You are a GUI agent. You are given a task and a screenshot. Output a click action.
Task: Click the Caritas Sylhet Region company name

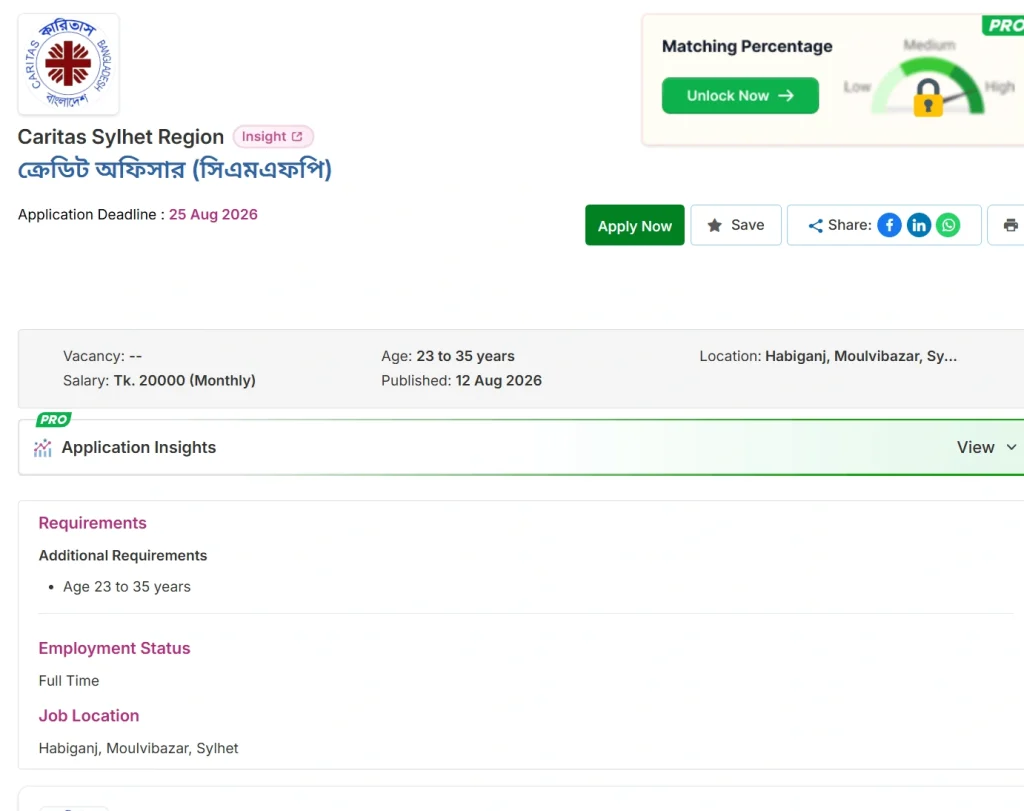click(x=121, y=136)
